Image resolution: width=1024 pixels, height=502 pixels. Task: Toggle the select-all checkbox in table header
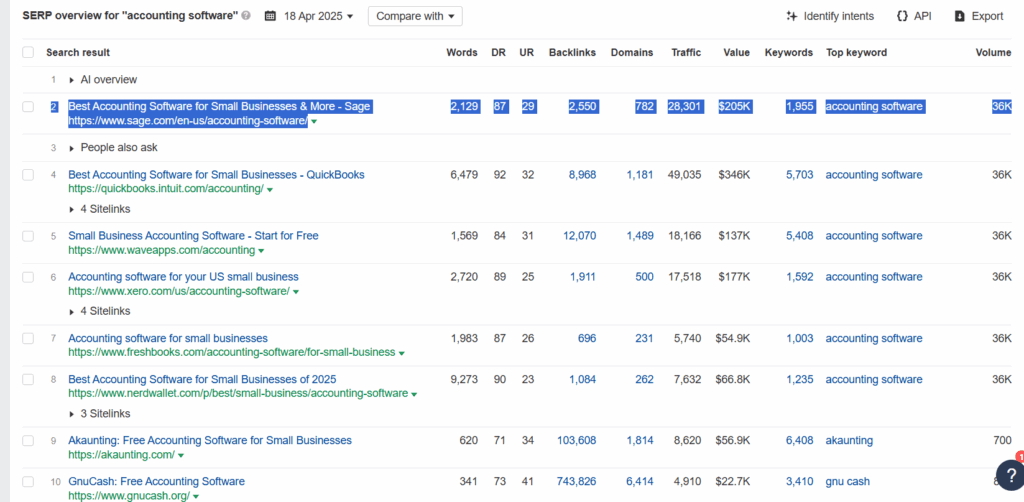28,52
